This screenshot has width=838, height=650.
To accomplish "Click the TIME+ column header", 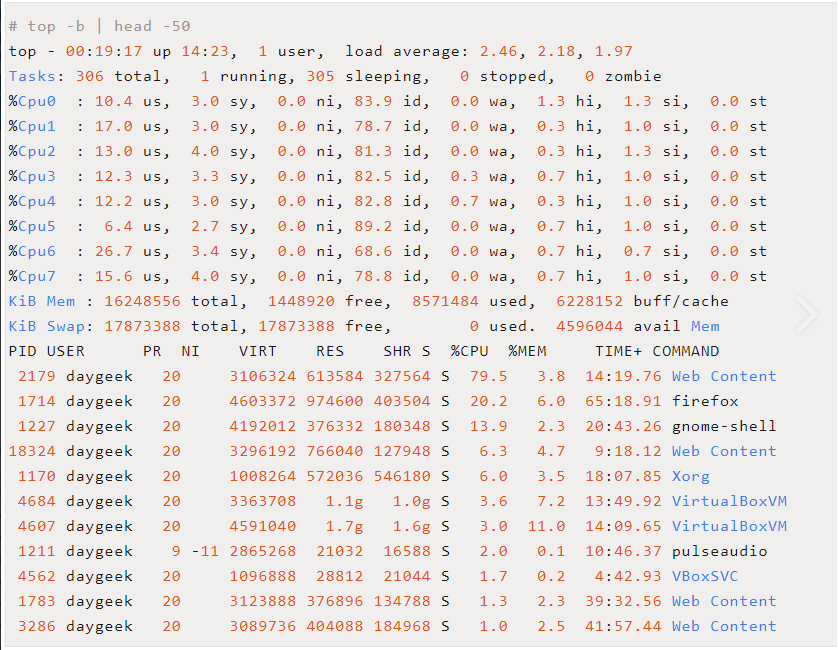I will click(618, 351).
